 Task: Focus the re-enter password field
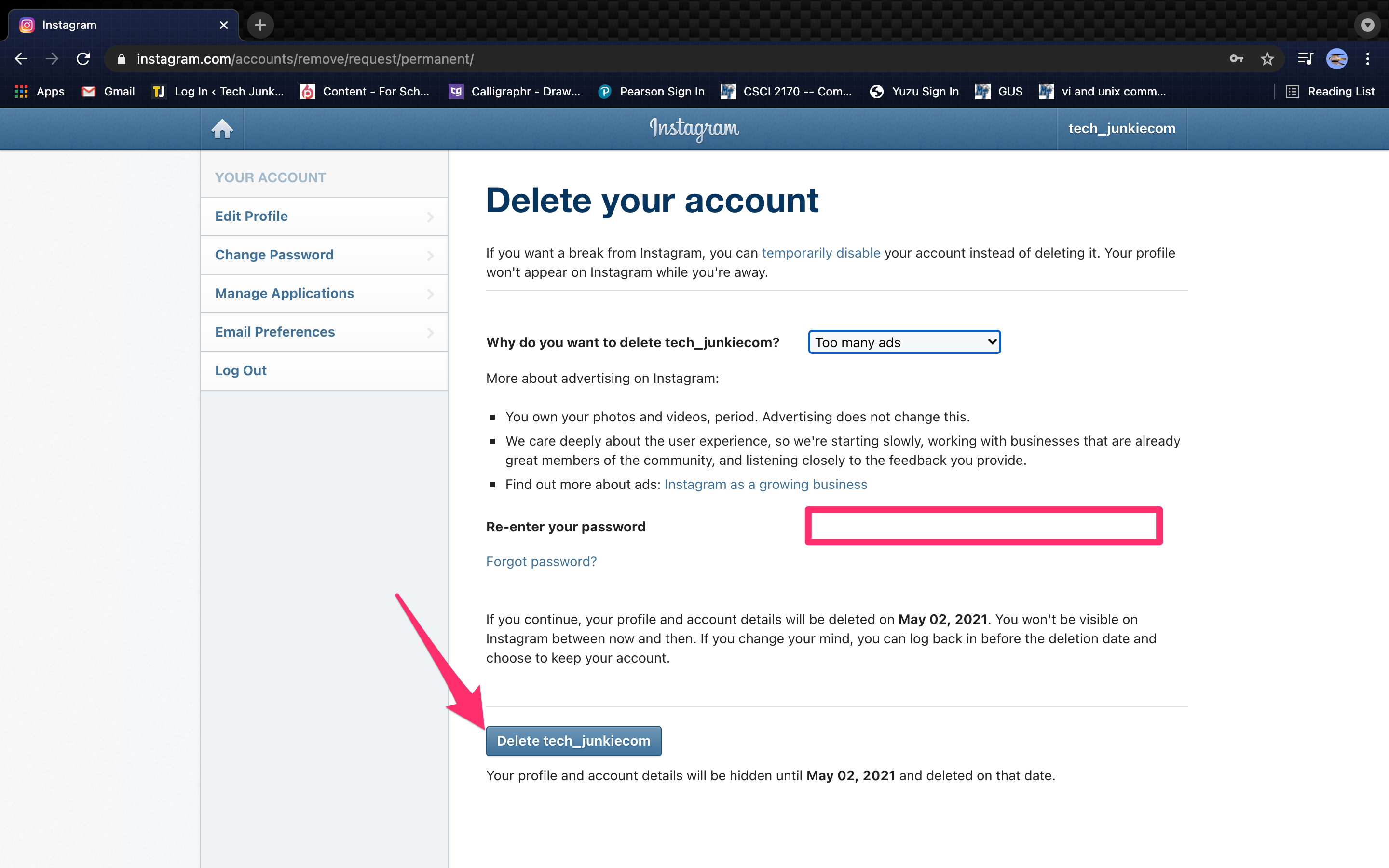[x=983, y=526]
